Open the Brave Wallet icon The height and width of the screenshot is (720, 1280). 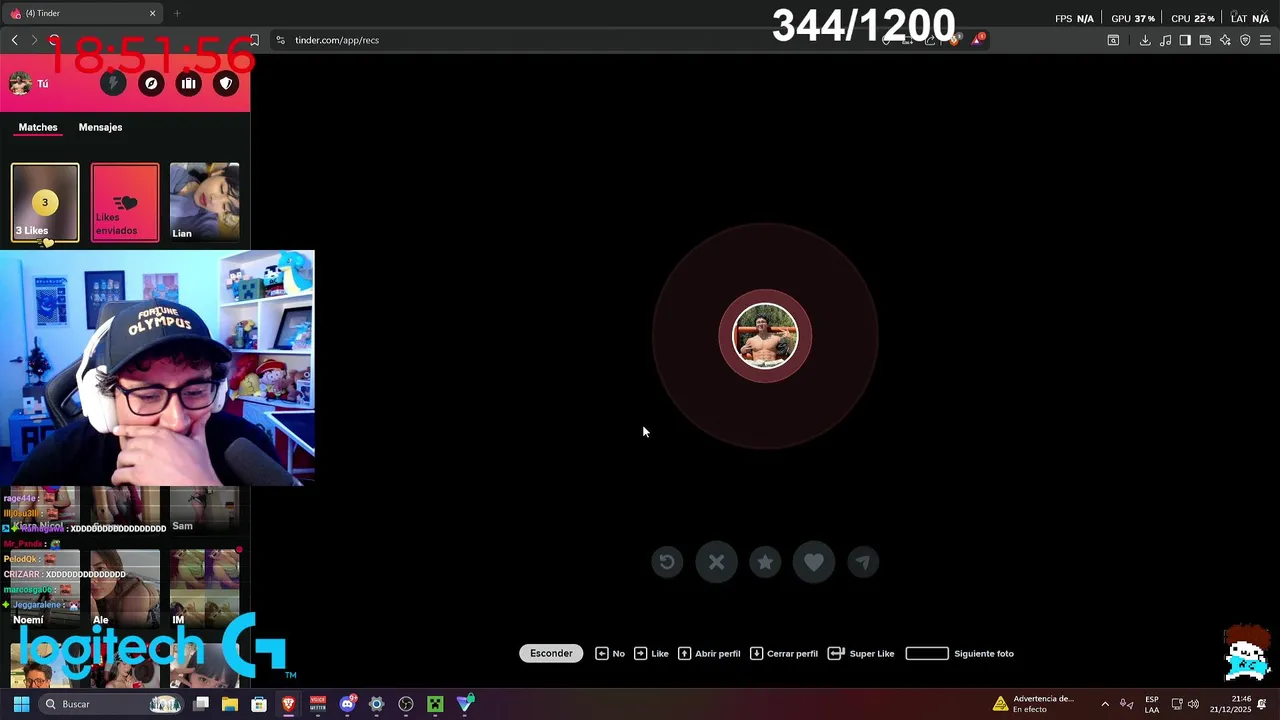1205,40
